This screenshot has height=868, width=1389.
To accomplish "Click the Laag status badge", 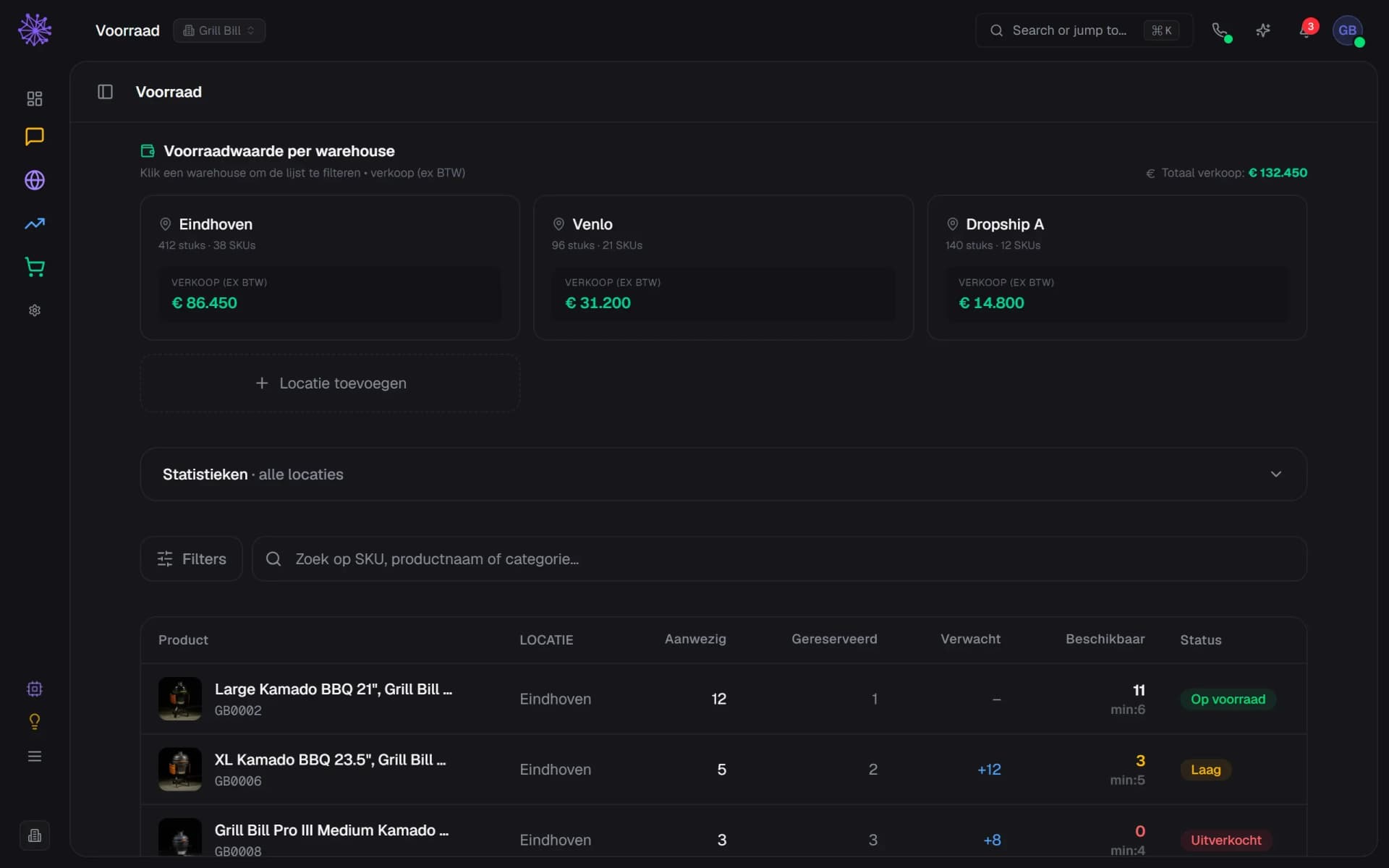I will (x=1205, y=770).
